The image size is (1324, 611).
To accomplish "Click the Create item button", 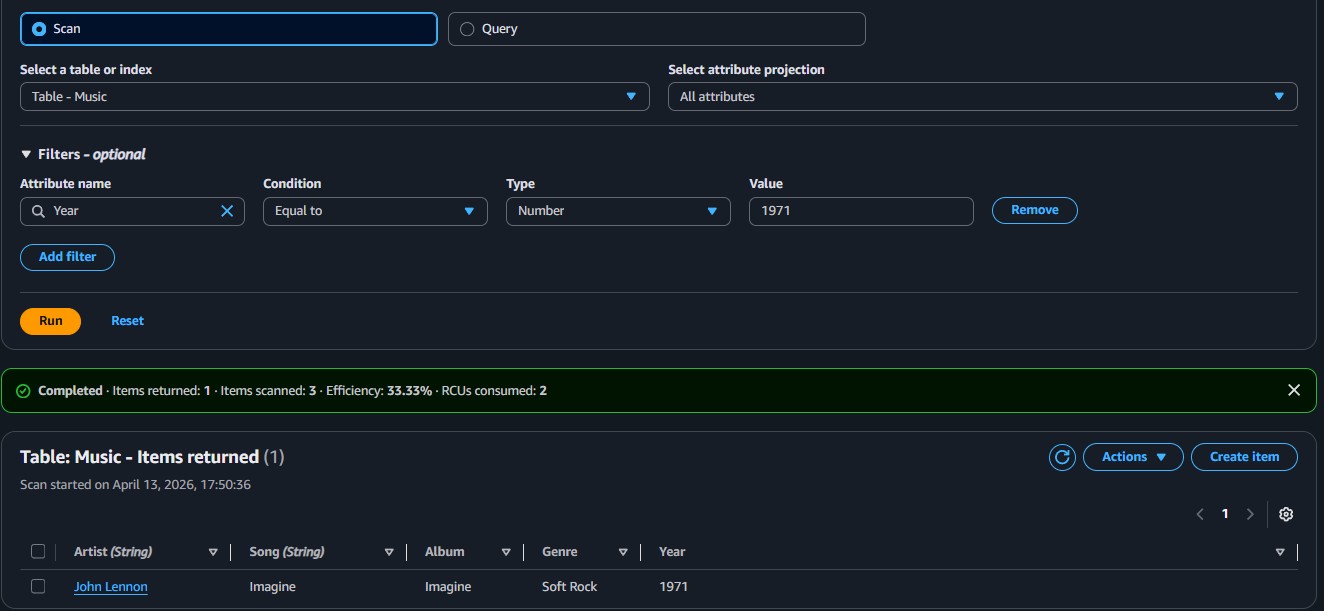I will 1244,457.
